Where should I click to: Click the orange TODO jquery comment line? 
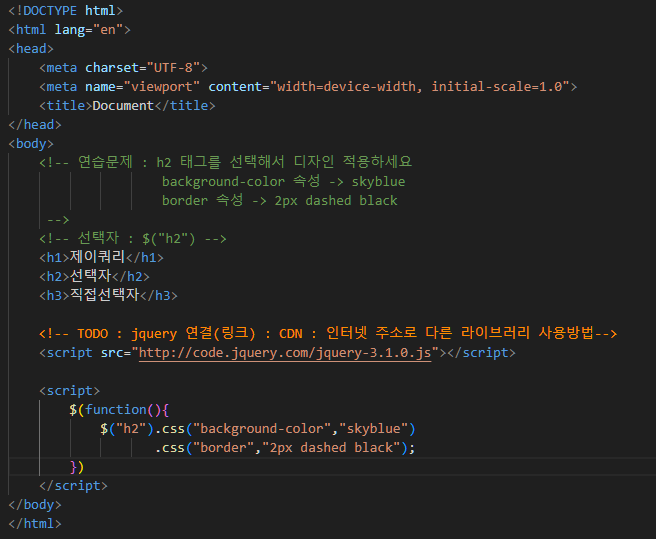[328, 334]
